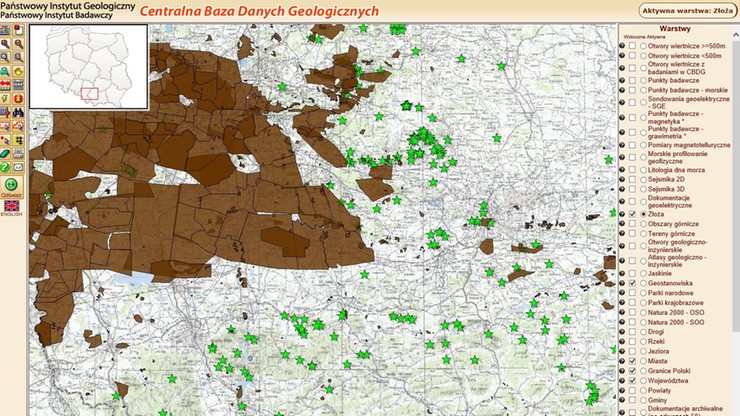Show the Otwory wiertnicze >=500m layer
This screenshot has width=740, height=416.
632,46
